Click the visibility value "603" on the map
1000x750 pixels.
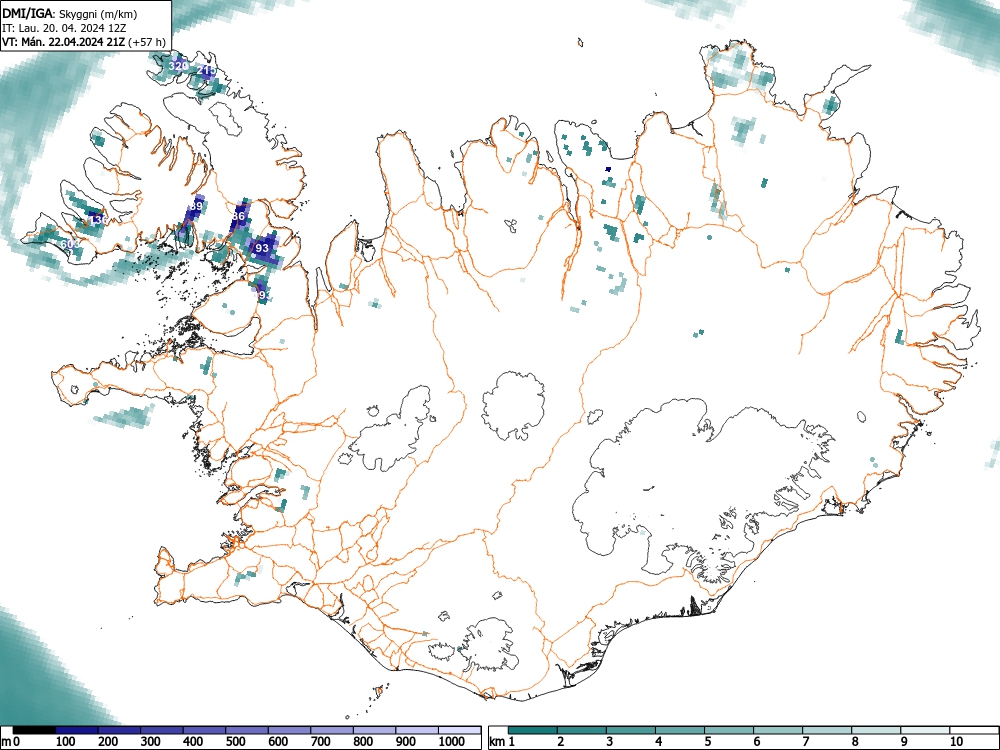point(70,244)
